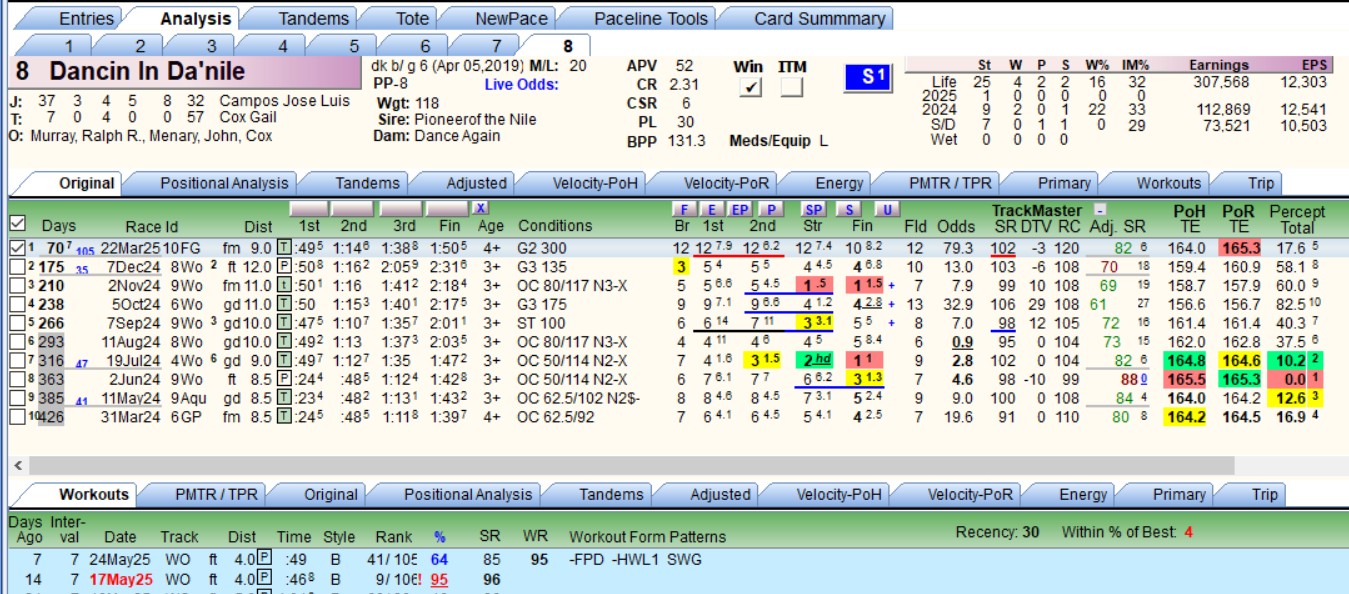
Task: Check the 7Dec24 8Wo paceline checkbox
Action: [x=16, y=267]
